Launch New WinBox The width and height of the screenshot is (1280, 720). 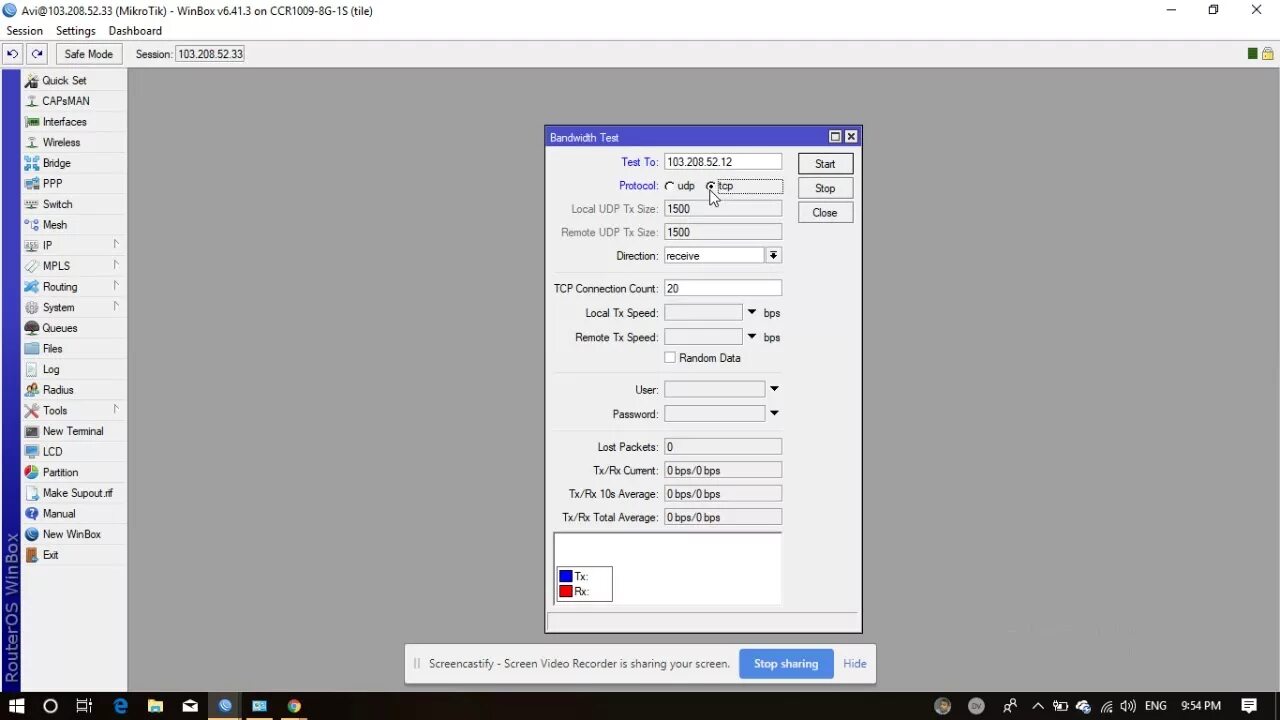(71, 534)
